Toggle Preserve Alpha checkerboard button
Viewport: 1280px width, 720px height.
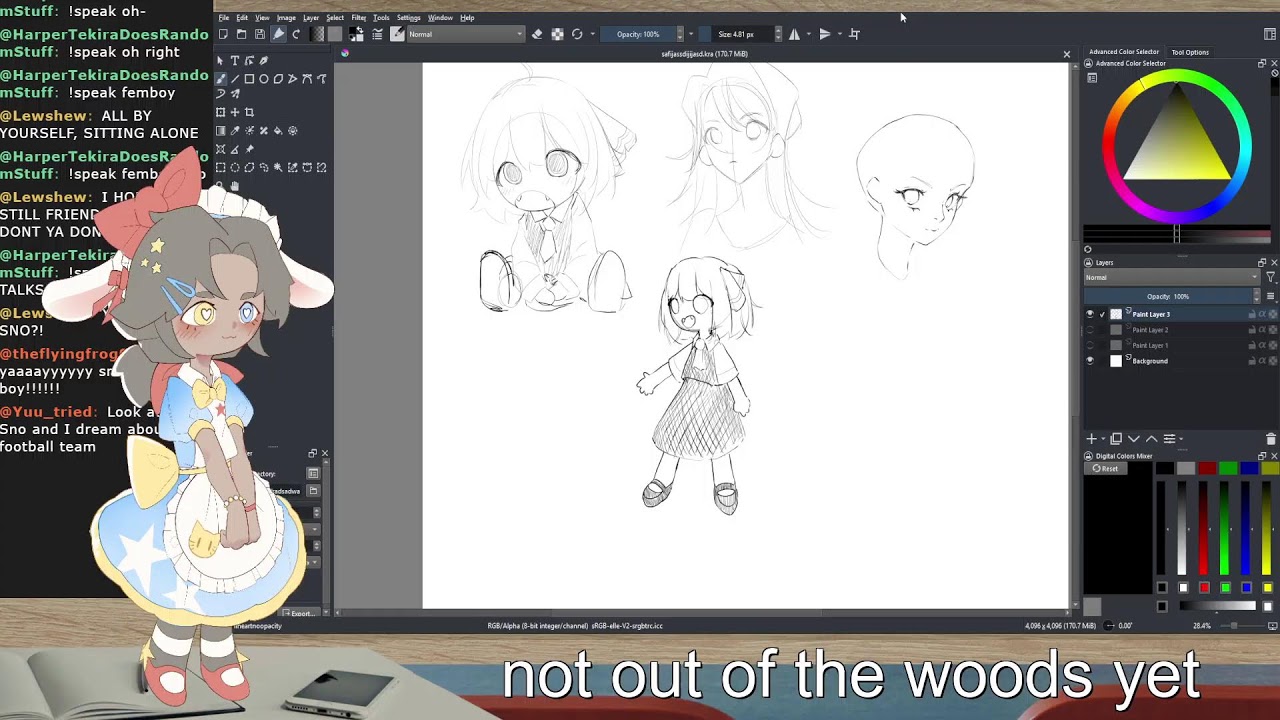tap(557, 34)
